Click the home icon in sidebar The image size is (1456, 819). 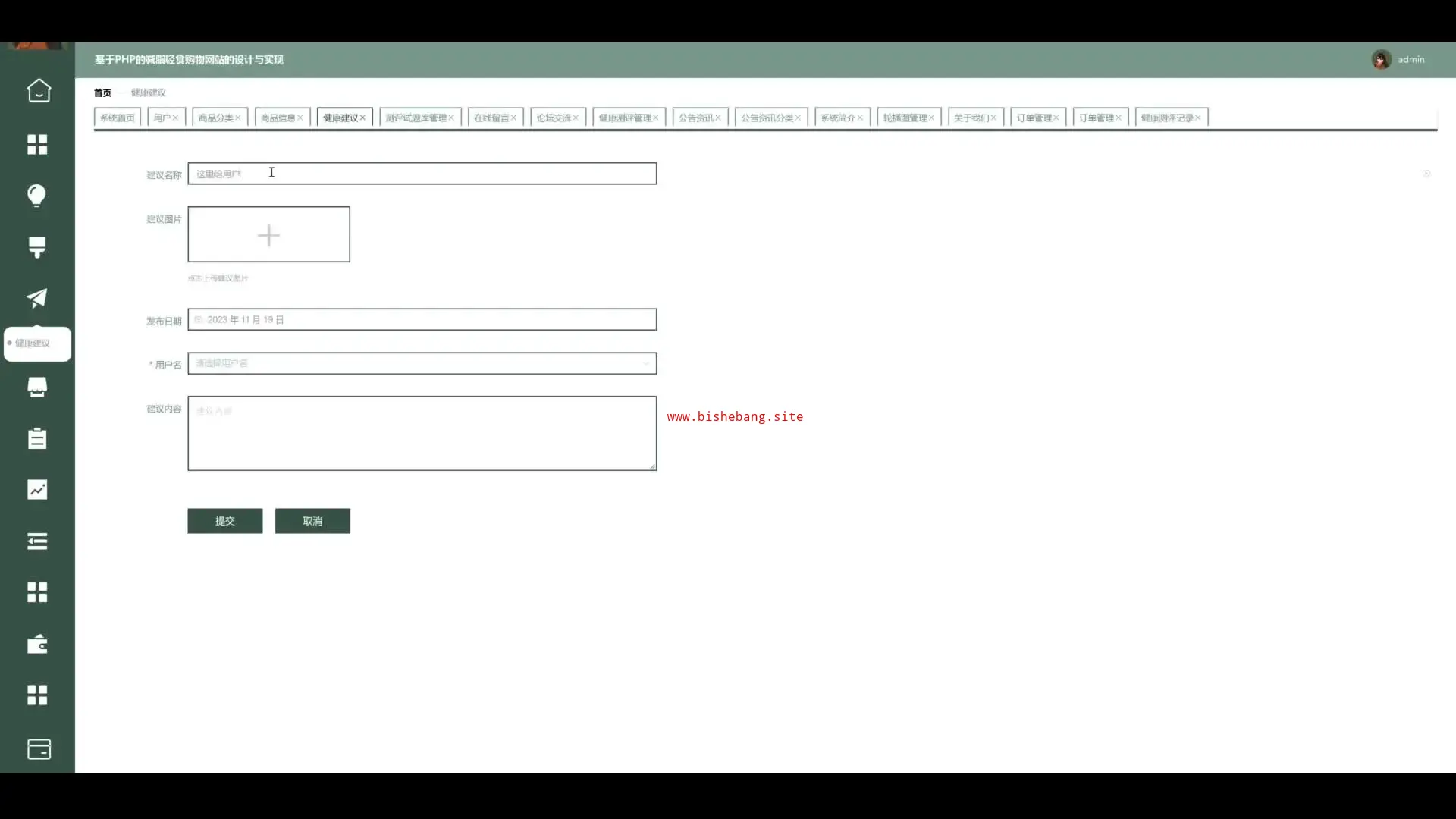tap(38, 91)
